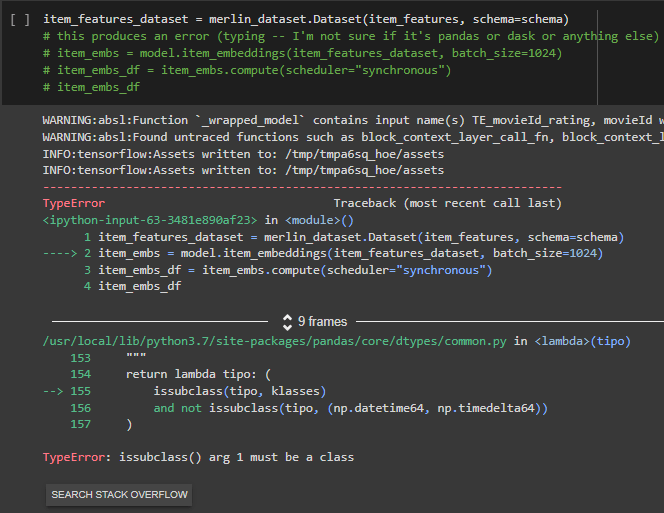664x513 pixels.
Task: Click the first 'Assets written to' info line
Action: pos(243,154)
